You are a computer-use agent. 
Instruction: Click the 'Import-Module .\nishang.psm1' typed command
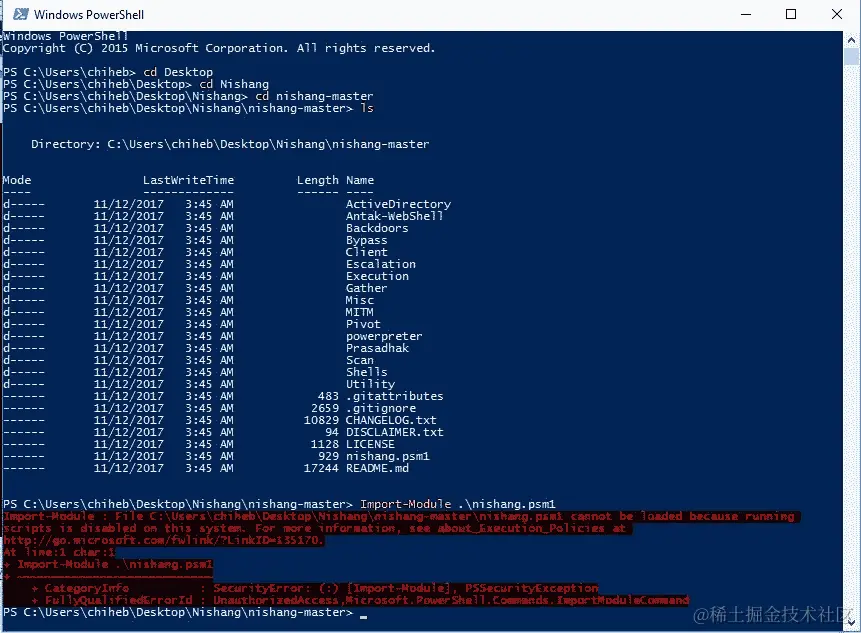coord(457,504)
